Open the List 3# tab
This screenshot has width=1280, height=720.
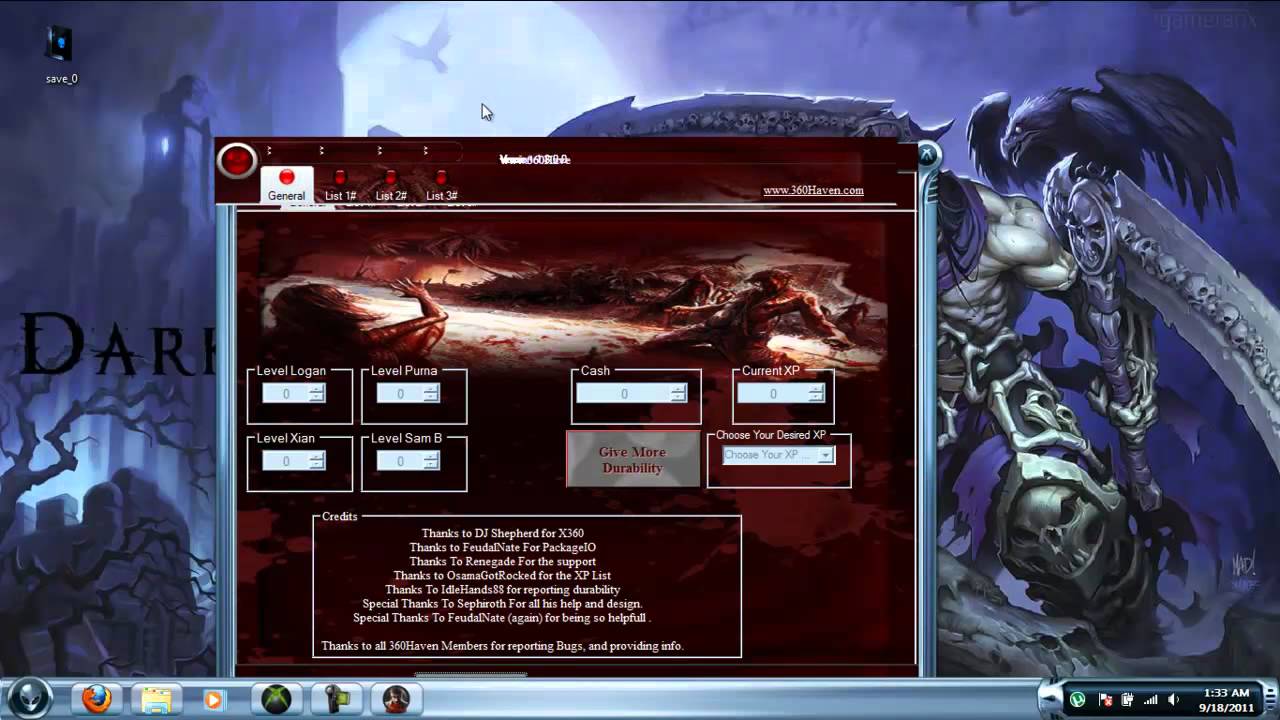pyautogui.click(x=441, y=186)
